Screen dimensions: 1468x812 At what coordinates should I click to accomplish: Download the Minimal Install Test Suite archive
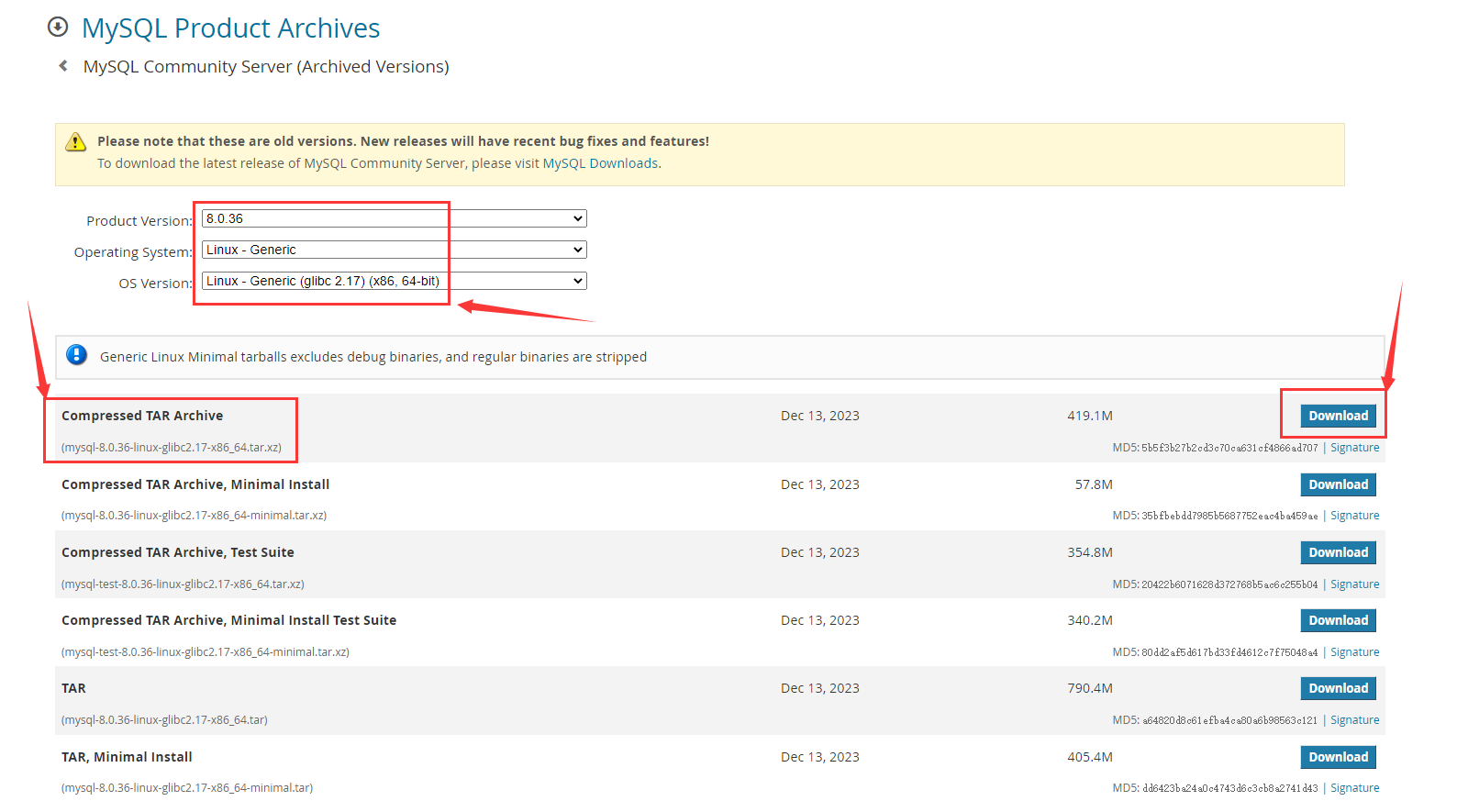1338,620
